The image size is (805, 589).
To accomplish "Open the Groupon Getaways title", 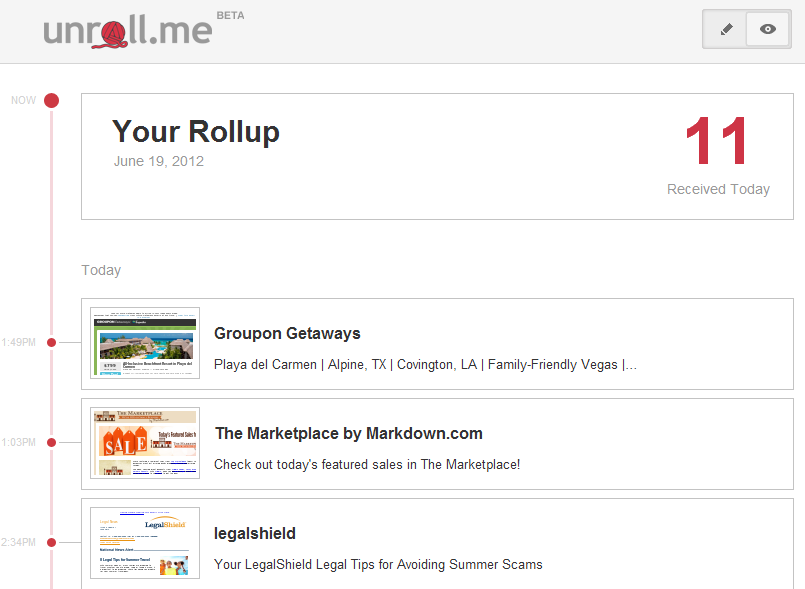I will tap(287, 333).
